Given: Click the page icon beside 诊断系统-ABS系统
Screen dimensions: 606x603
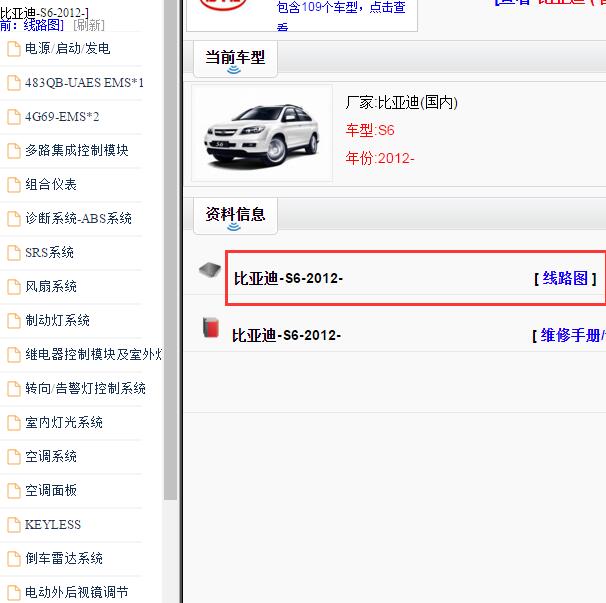Looking at the screenshot, I should (14, 219).
